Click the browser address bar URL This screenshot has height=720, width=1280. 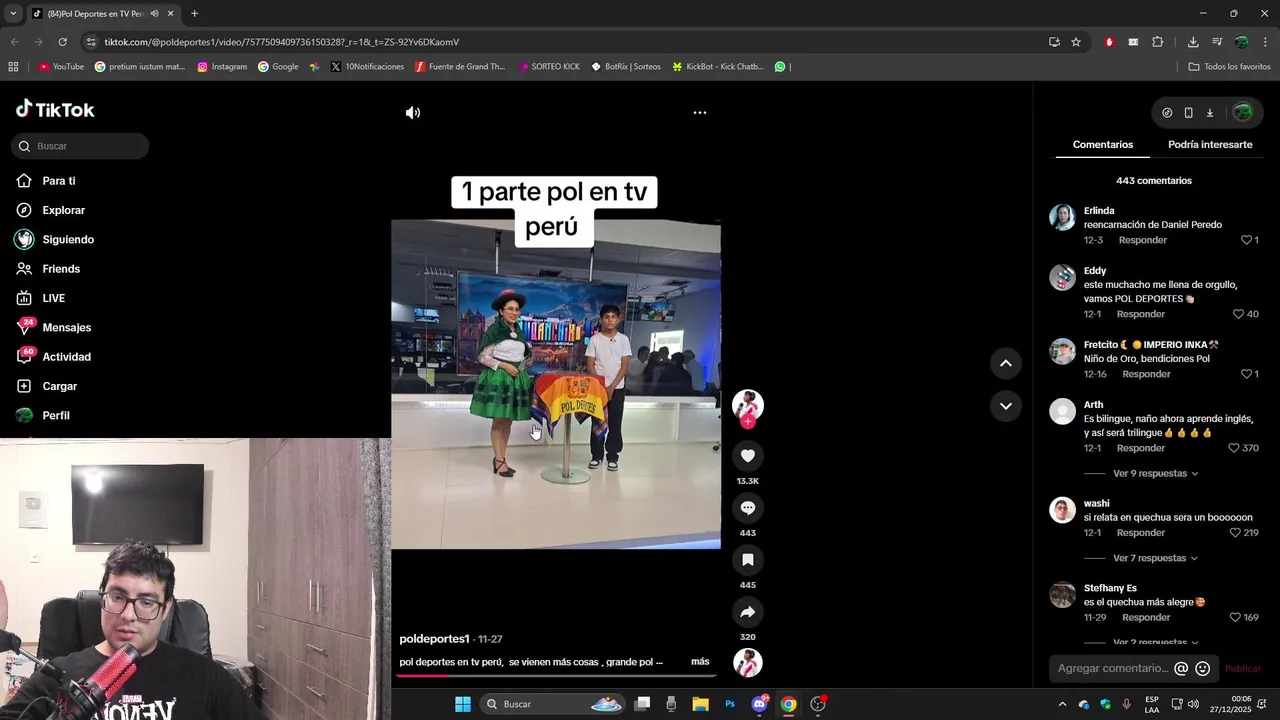281,42
